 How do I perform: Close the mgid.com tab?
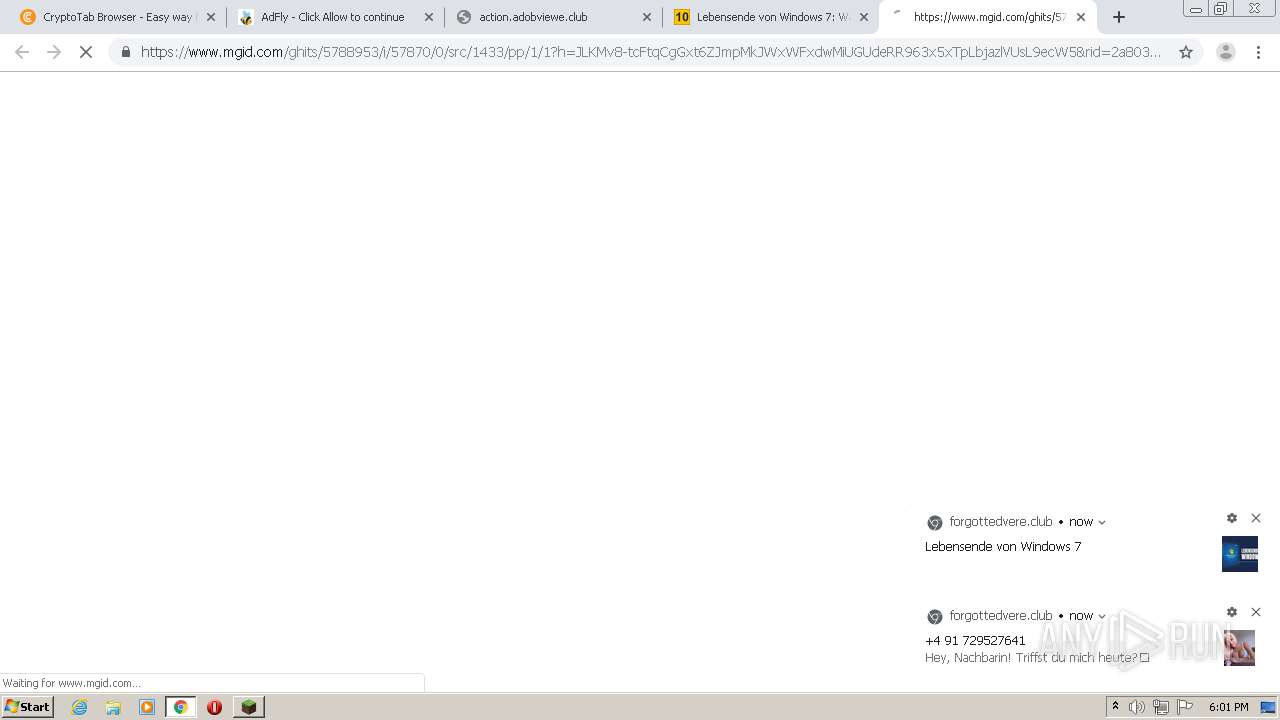coord(1081,17)
